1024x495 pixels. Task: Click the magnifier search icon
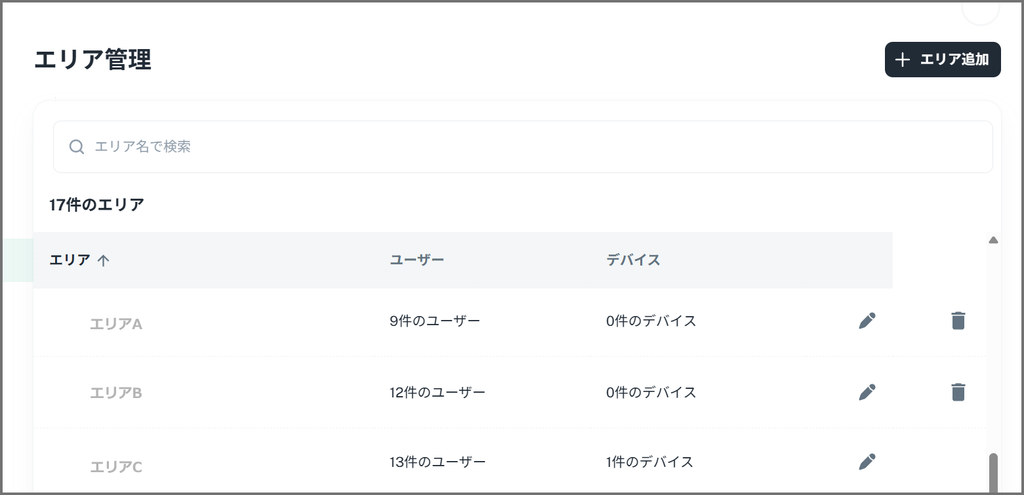77,147
